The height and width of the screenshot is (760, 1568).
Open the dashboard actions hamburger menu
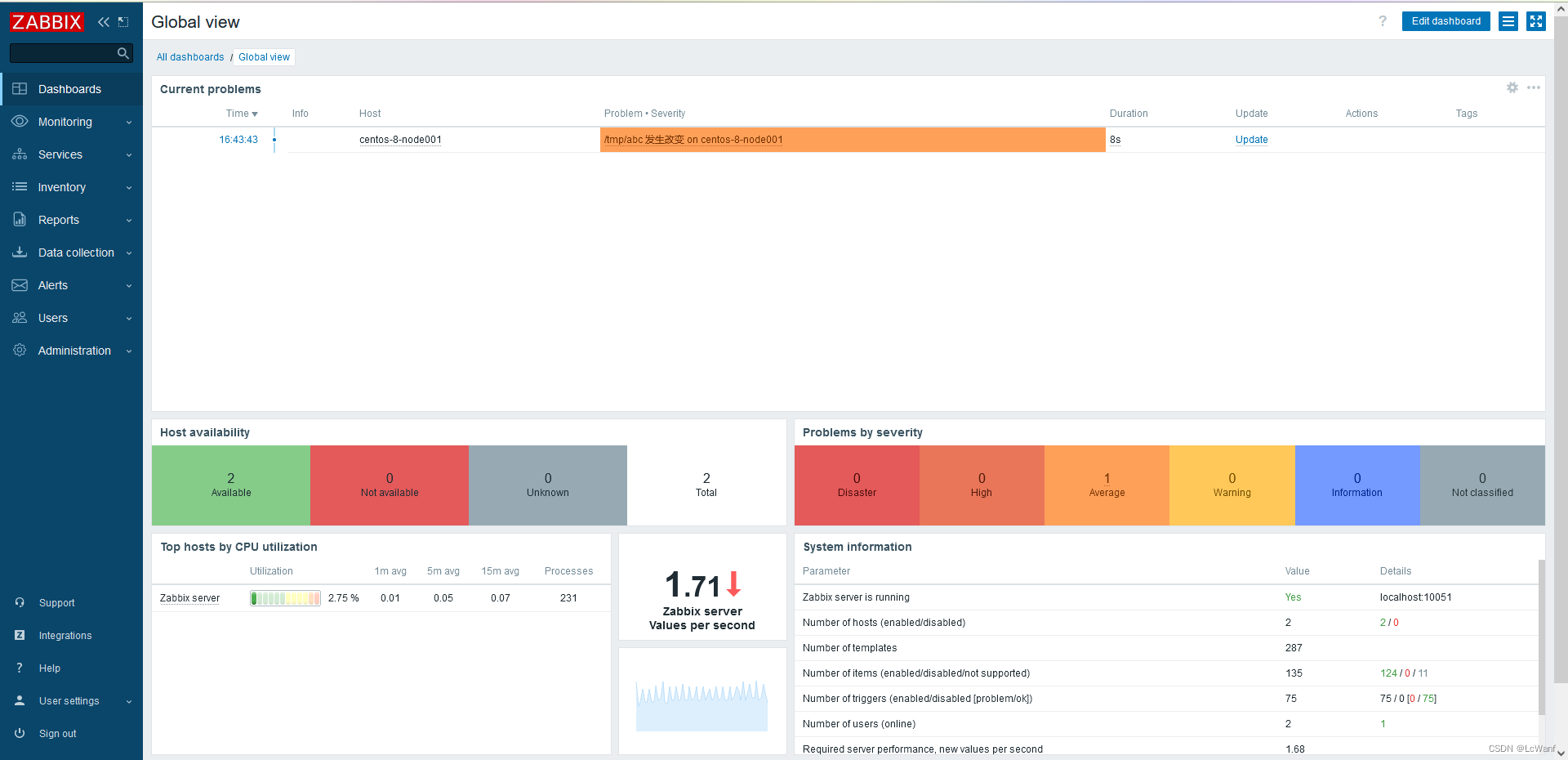[1508, 21]
